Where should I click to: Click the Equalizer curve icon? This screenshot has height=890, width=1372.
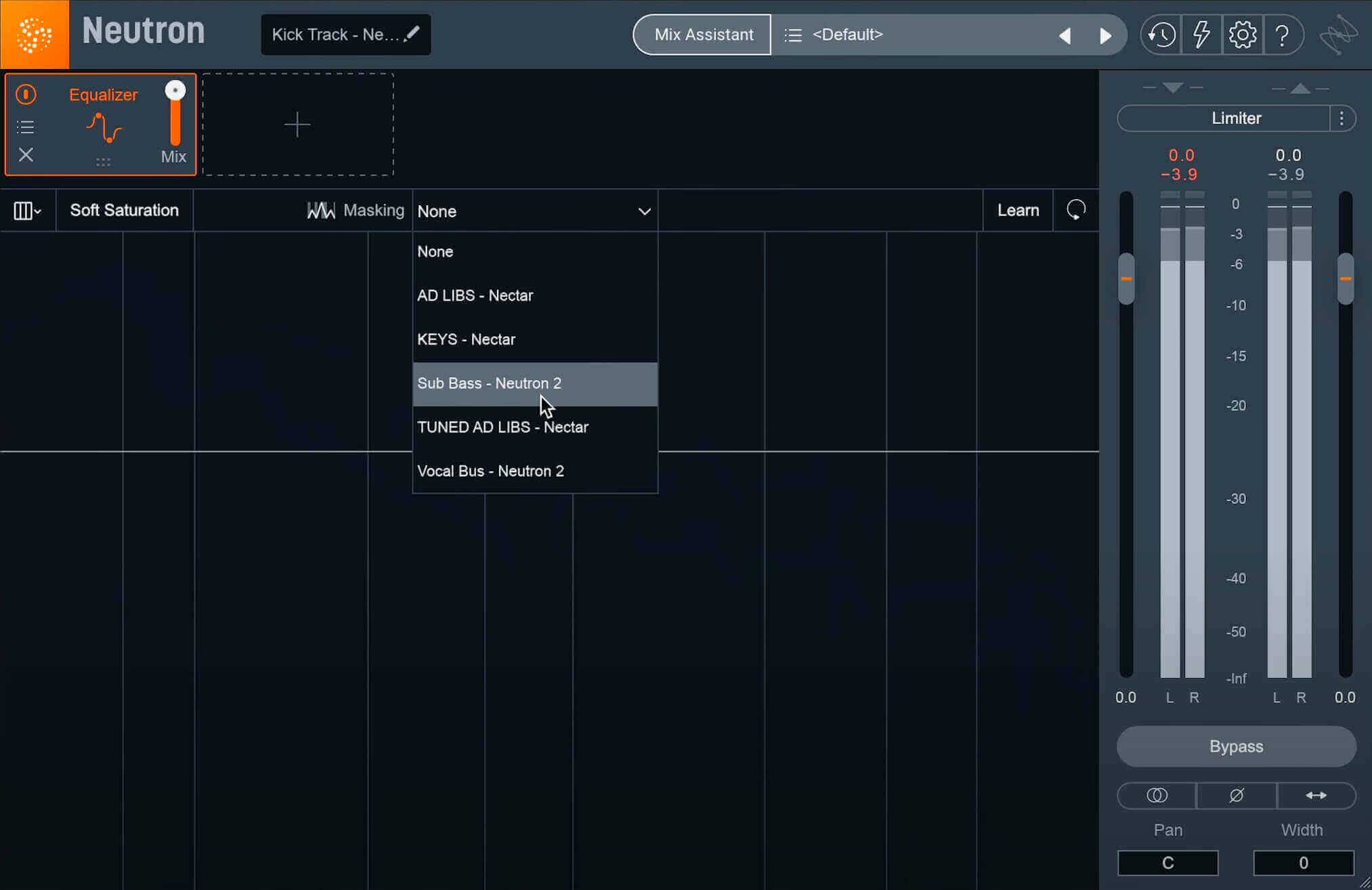coord(104,128)
